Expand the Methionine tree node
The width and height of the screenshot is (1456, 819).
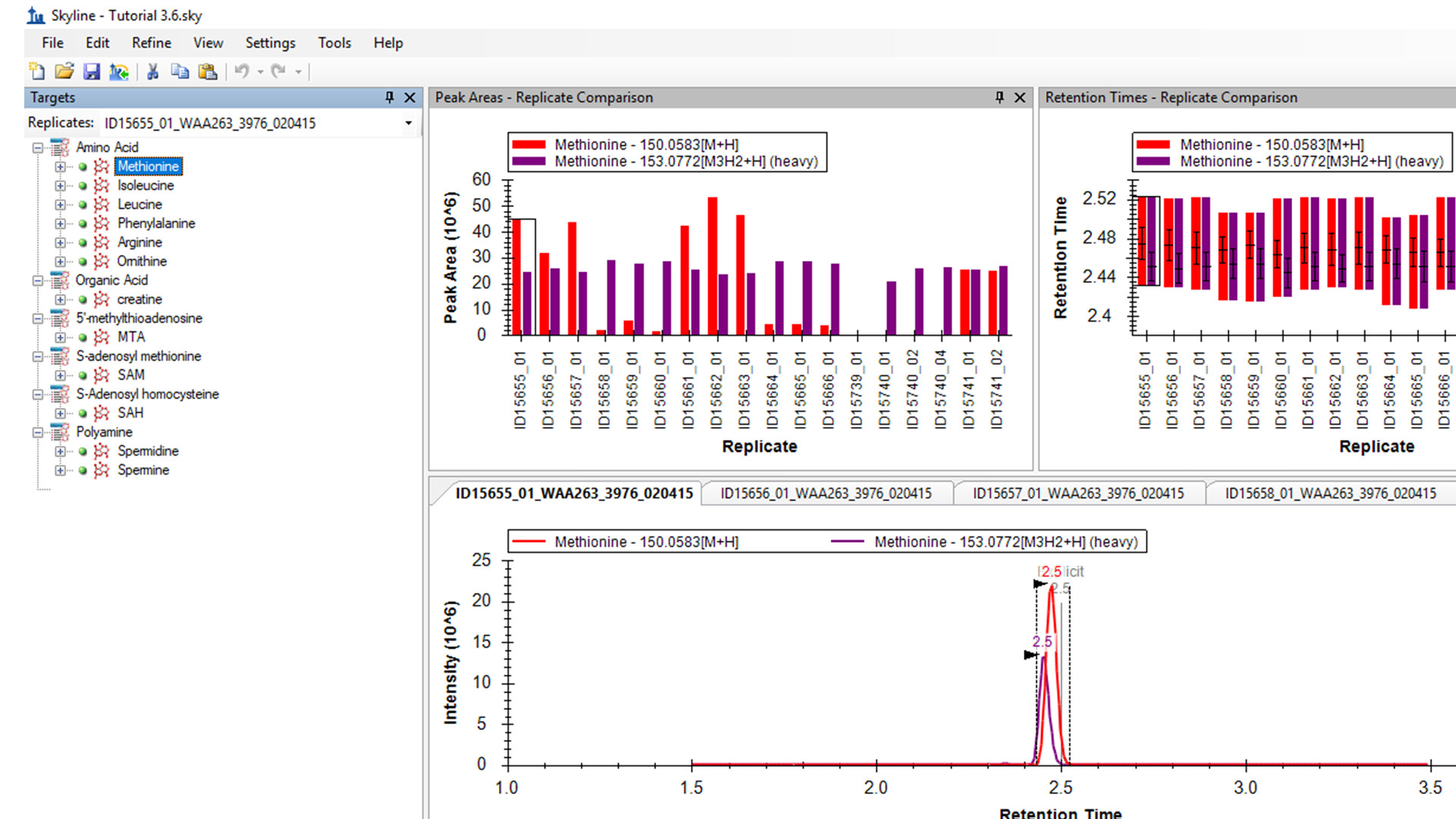coord(60,167)
